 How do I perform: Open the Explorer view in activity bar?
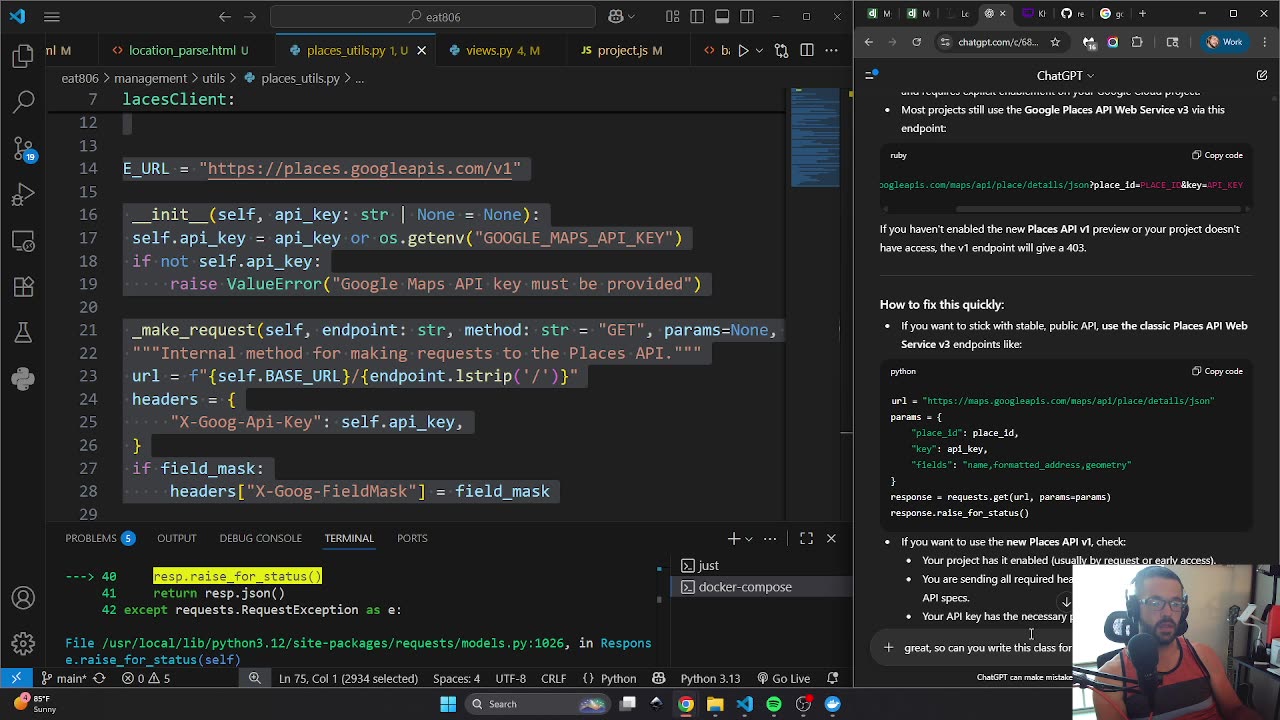pyautogui.click(x=23, y=56)
